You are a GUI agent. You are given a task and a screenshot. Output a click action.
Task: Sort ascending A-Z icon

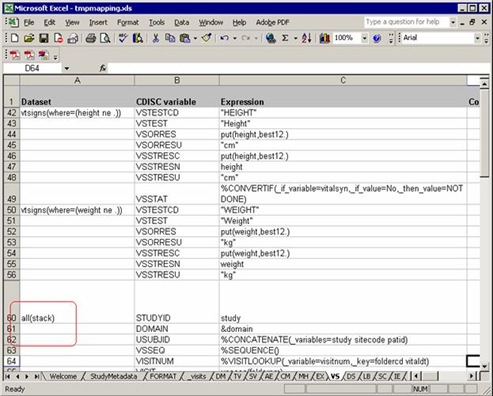click(307, 38)
